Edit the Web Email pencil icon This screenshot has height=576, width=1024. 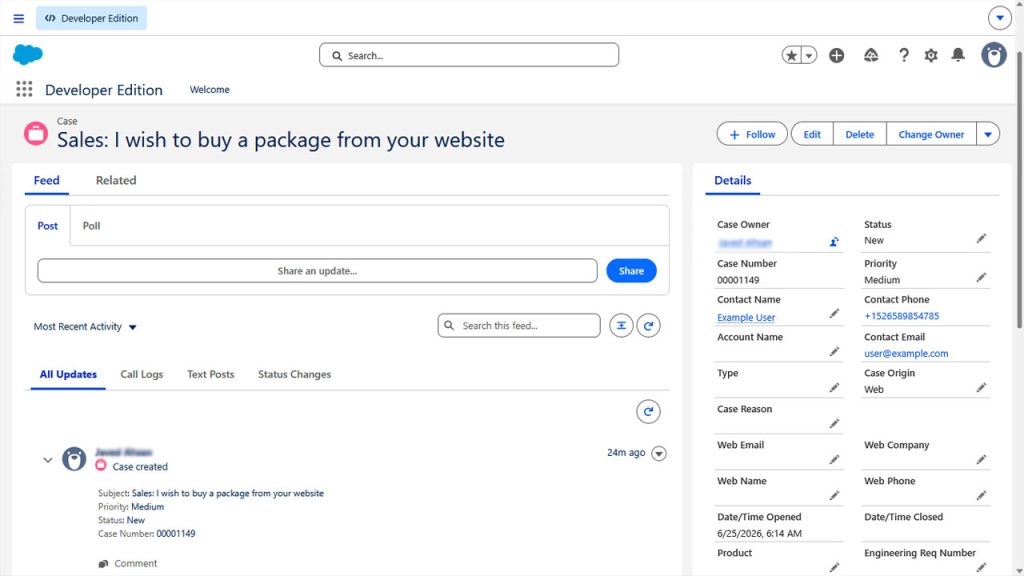834,460
